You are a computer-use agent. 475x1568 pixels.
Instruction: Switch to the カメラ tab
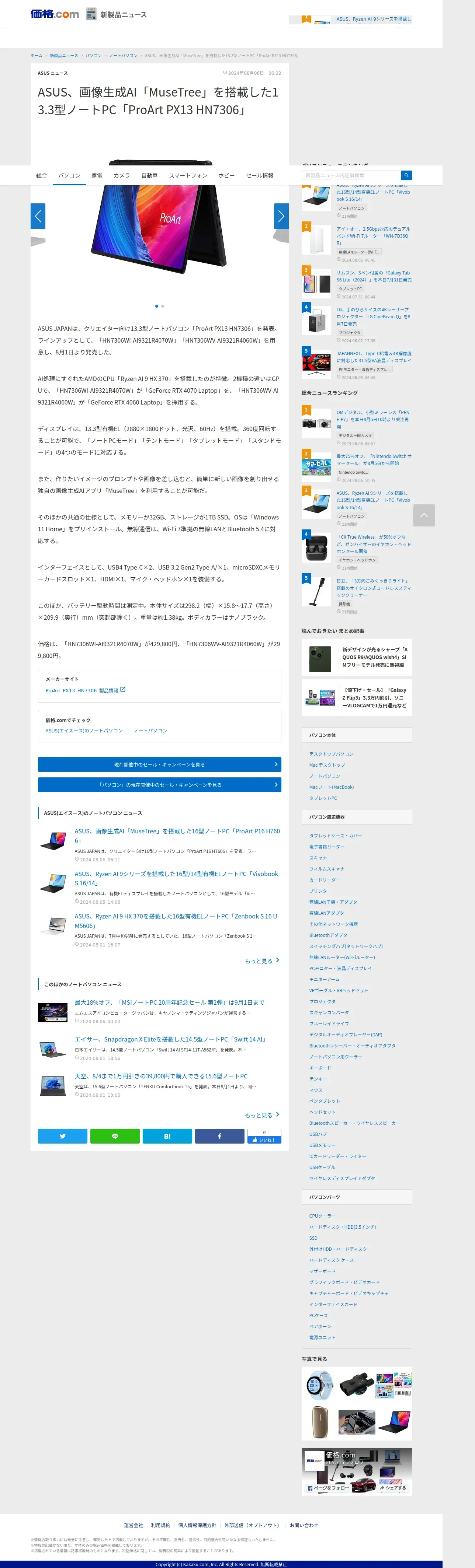pyautogui.click(x=122, y=175)
